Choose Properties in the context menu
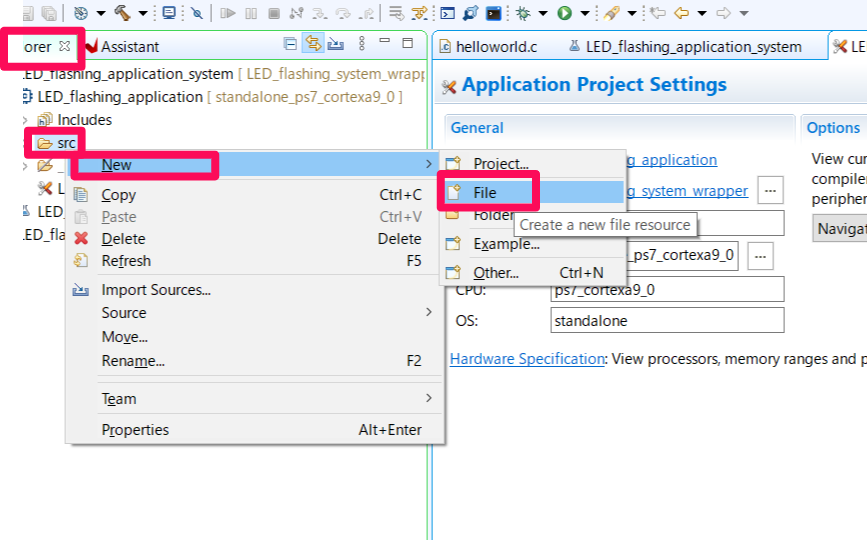 pos(255,430)
